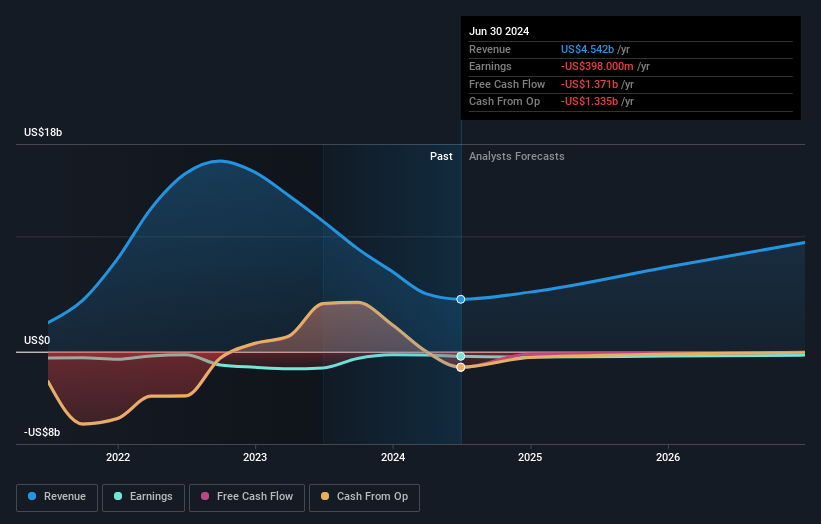Click the -US$398.000m earnings value
Viewport: 821px width, 524px height.
point(597,66)
